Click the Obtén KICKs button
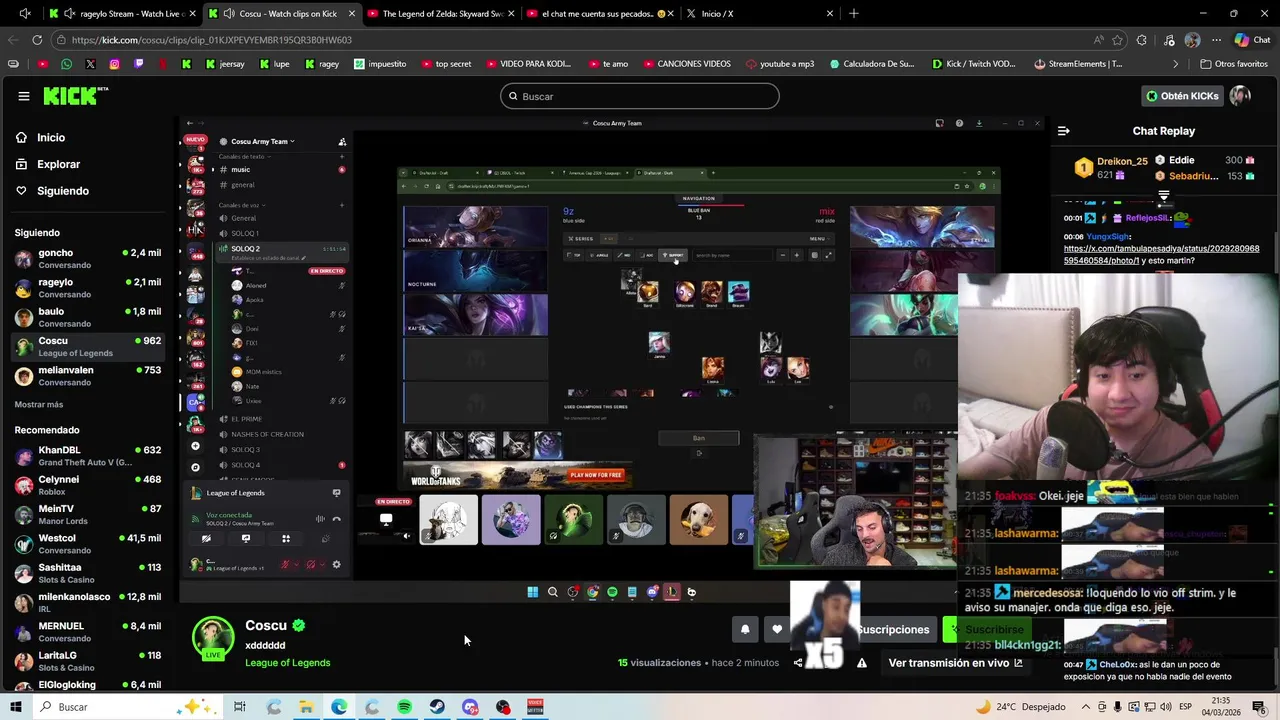The image size is (1280, 720). (1183, 96)
